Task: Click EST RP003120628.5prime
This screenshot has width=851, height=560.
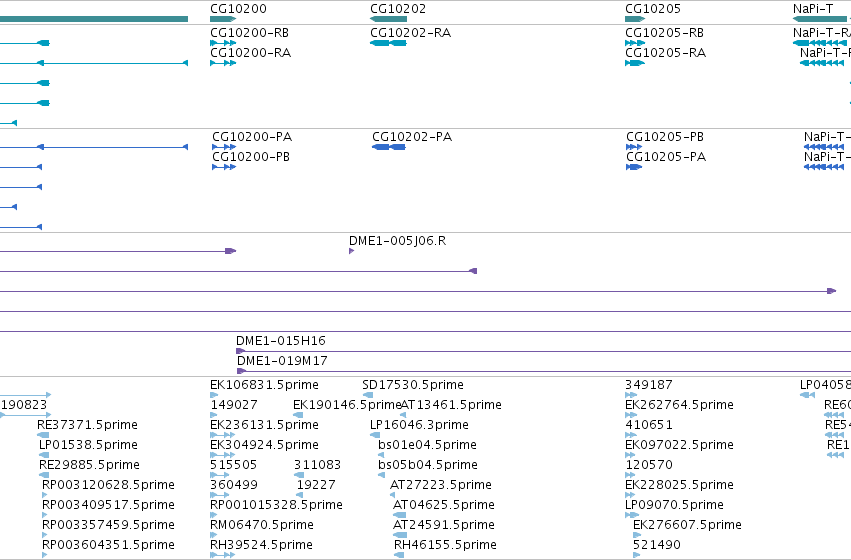Action: pos(108,485)
